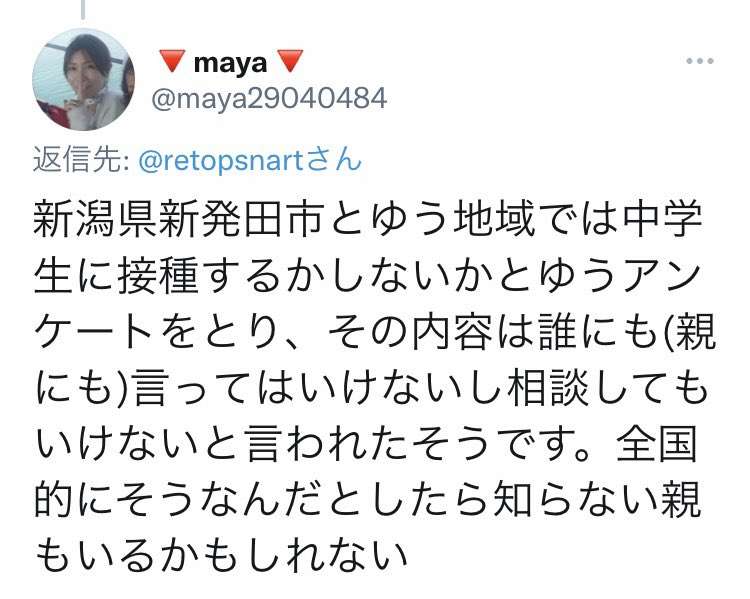750x599 pixels.
Task: Open the @maya29040484 handle link
Action: 269,99
